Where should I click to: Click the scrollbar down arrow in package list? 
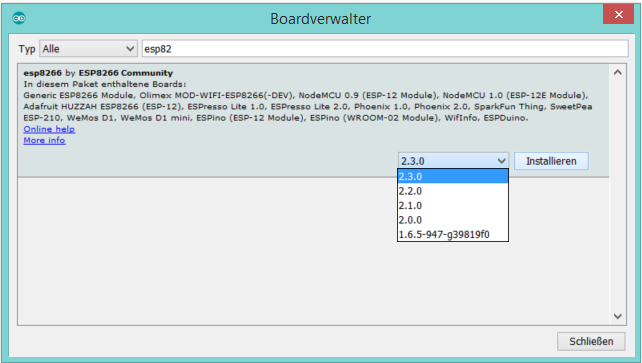click(x=617, y=316)
